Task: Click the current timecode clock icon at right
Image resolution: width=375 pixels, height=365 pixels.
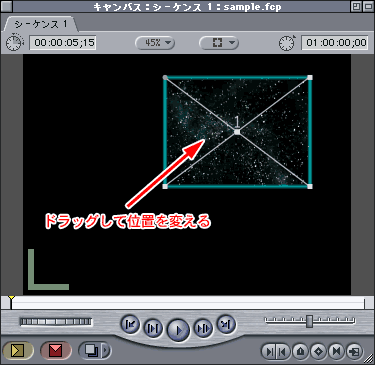Action: click(287, 42)
